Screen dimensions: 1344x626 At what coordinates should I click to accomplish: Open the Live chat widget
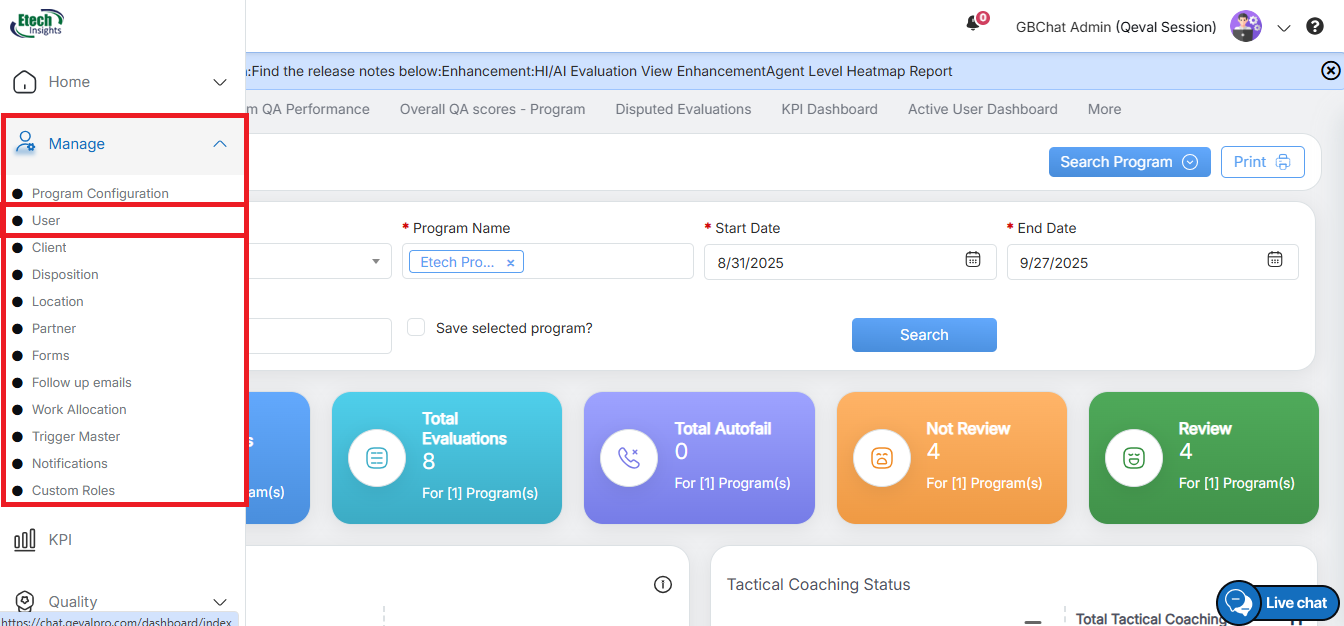(1278, 602)
